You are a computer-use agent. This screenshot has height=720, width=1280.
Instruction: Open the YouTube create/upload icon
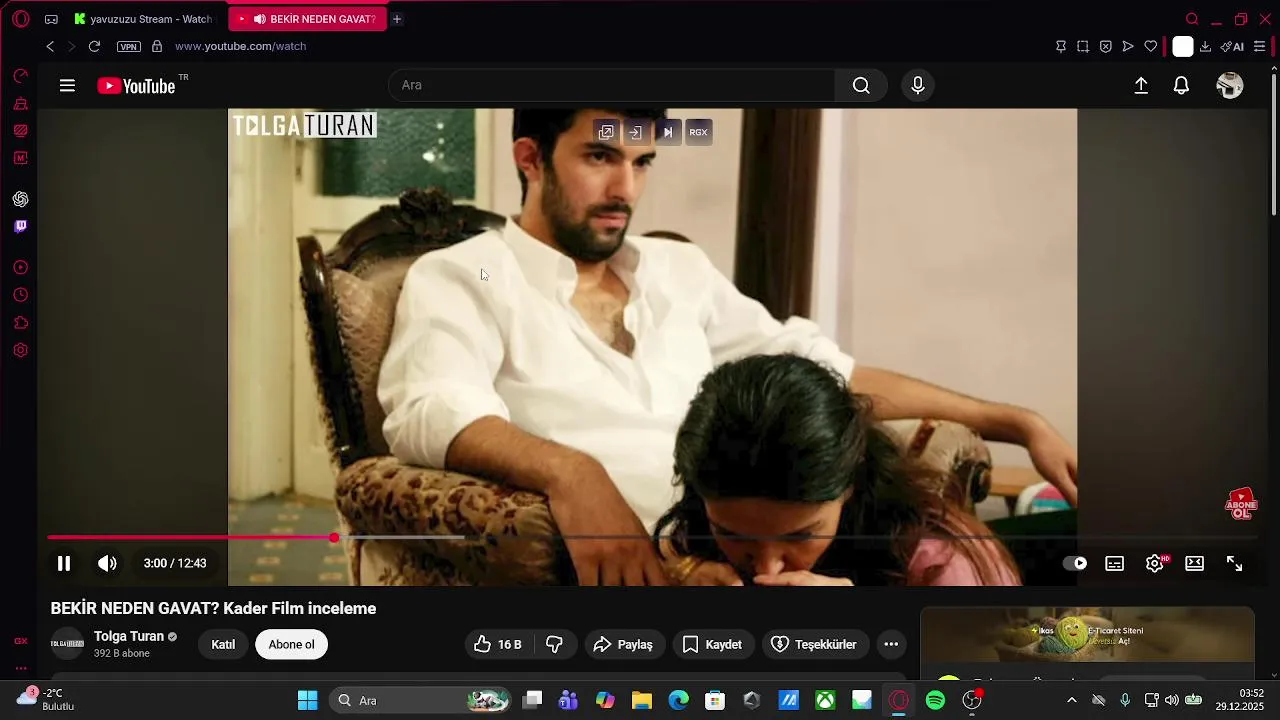(1141, 86)
